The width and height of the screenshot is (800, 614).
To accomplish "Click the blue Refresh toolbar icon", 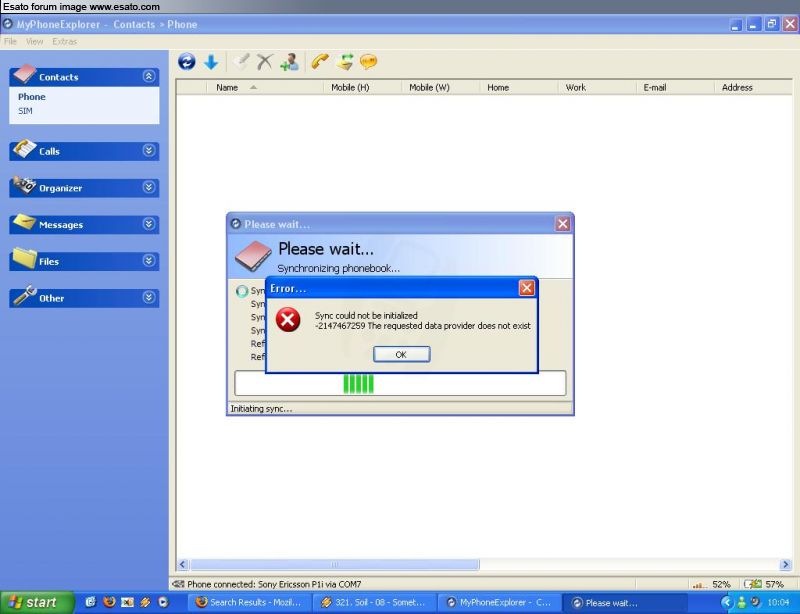I will pyautogui.click(x=187, y=62).
